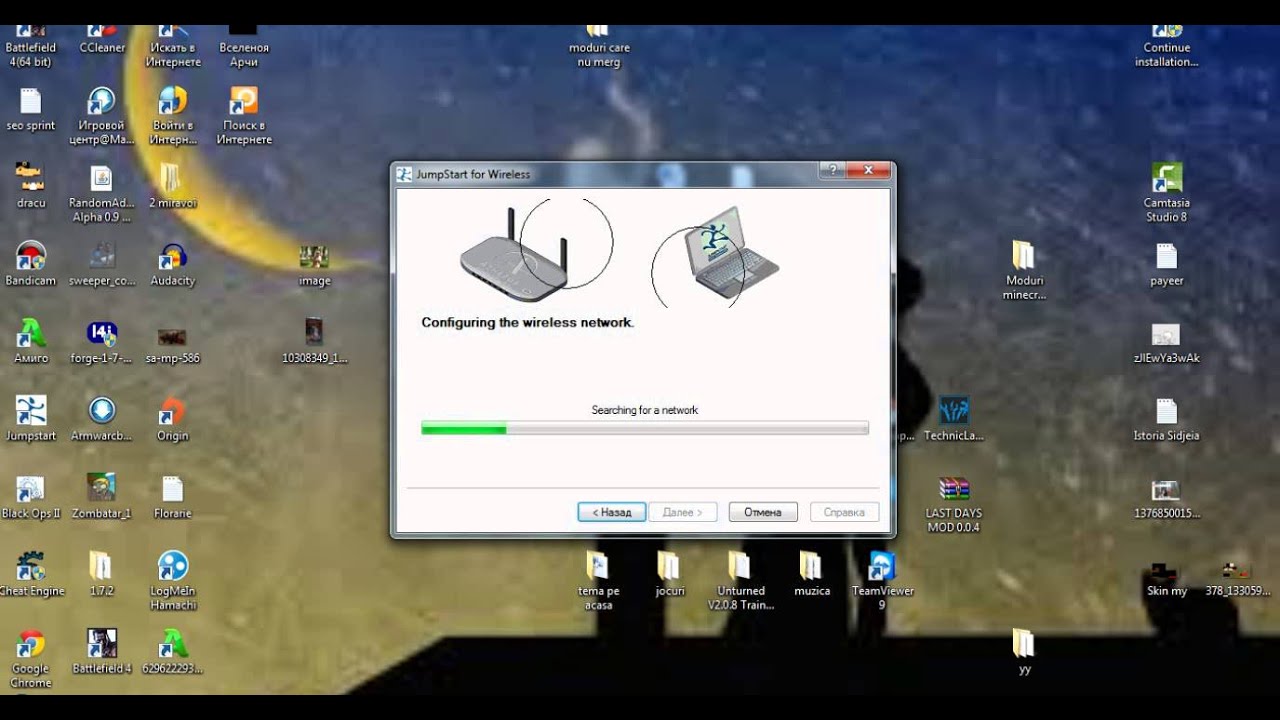The height and width of the screenshot is (720, 1280).
Task: Open the Амиго browser shortcut
Action: click(31, 342)
